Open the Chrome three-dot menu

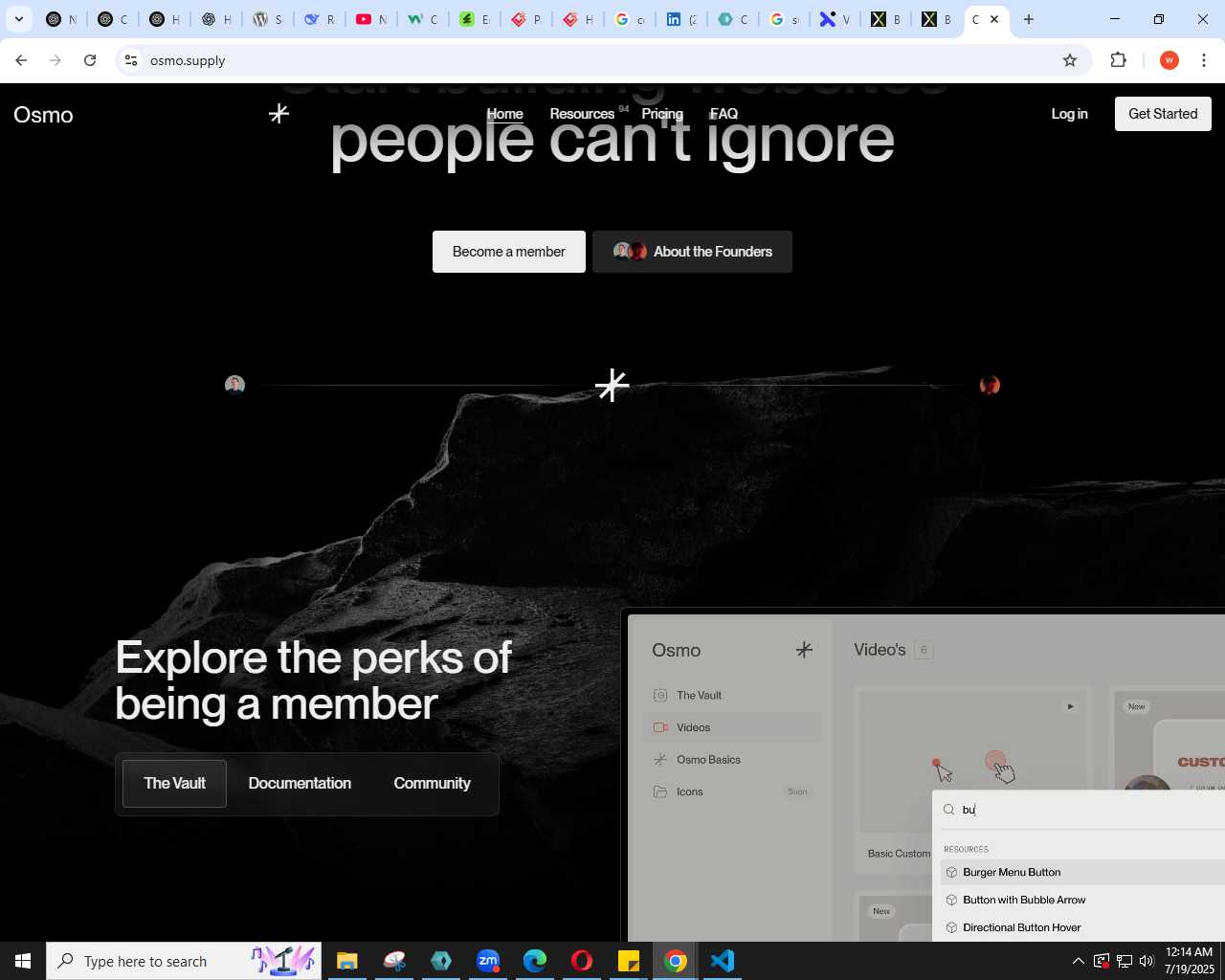1204,60
